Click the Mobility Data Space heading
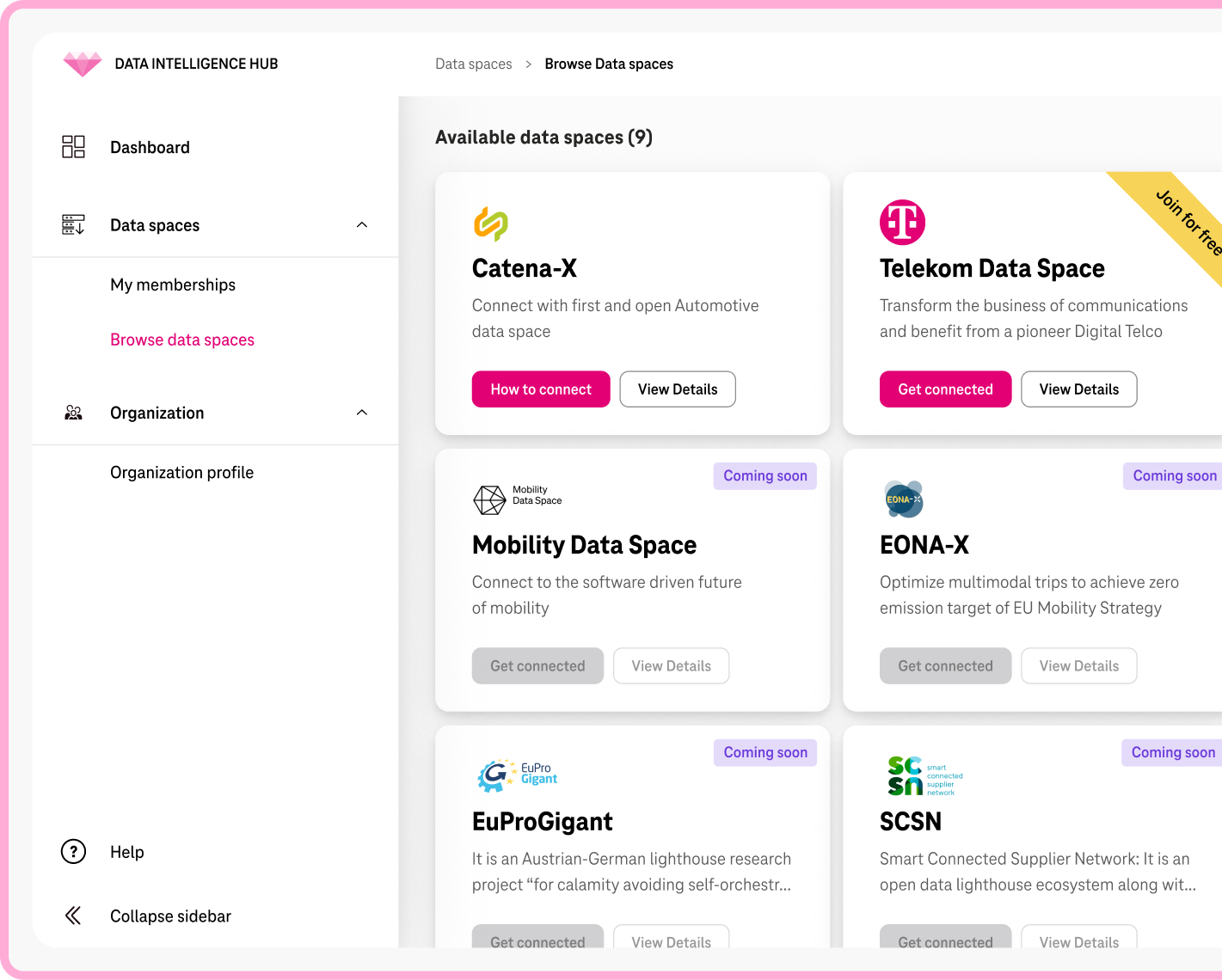This screenshot has height=980, width=1222. [585, 546]
